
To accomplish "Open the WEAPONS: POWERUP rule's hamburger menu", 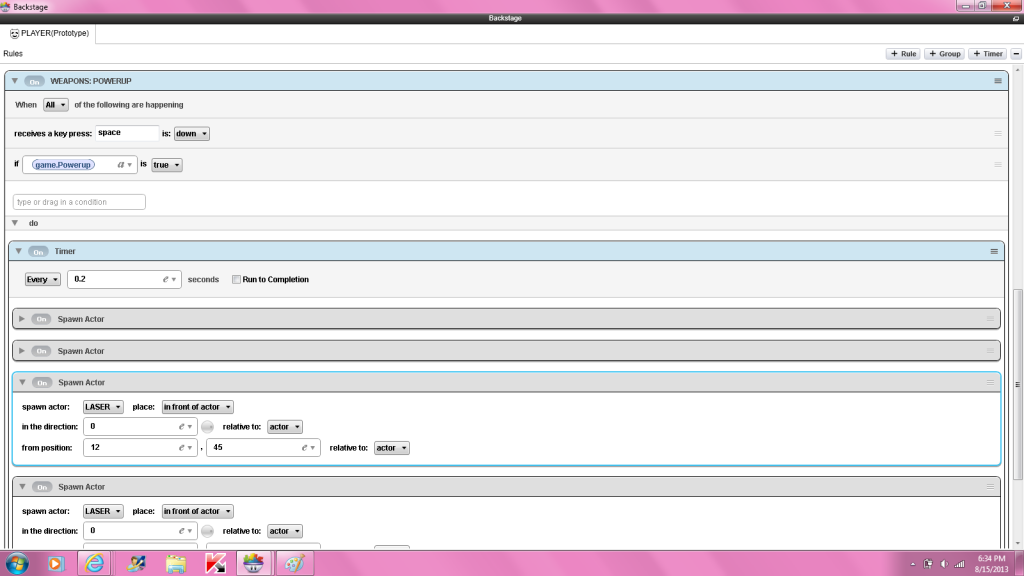I will (x=997, y=80).
